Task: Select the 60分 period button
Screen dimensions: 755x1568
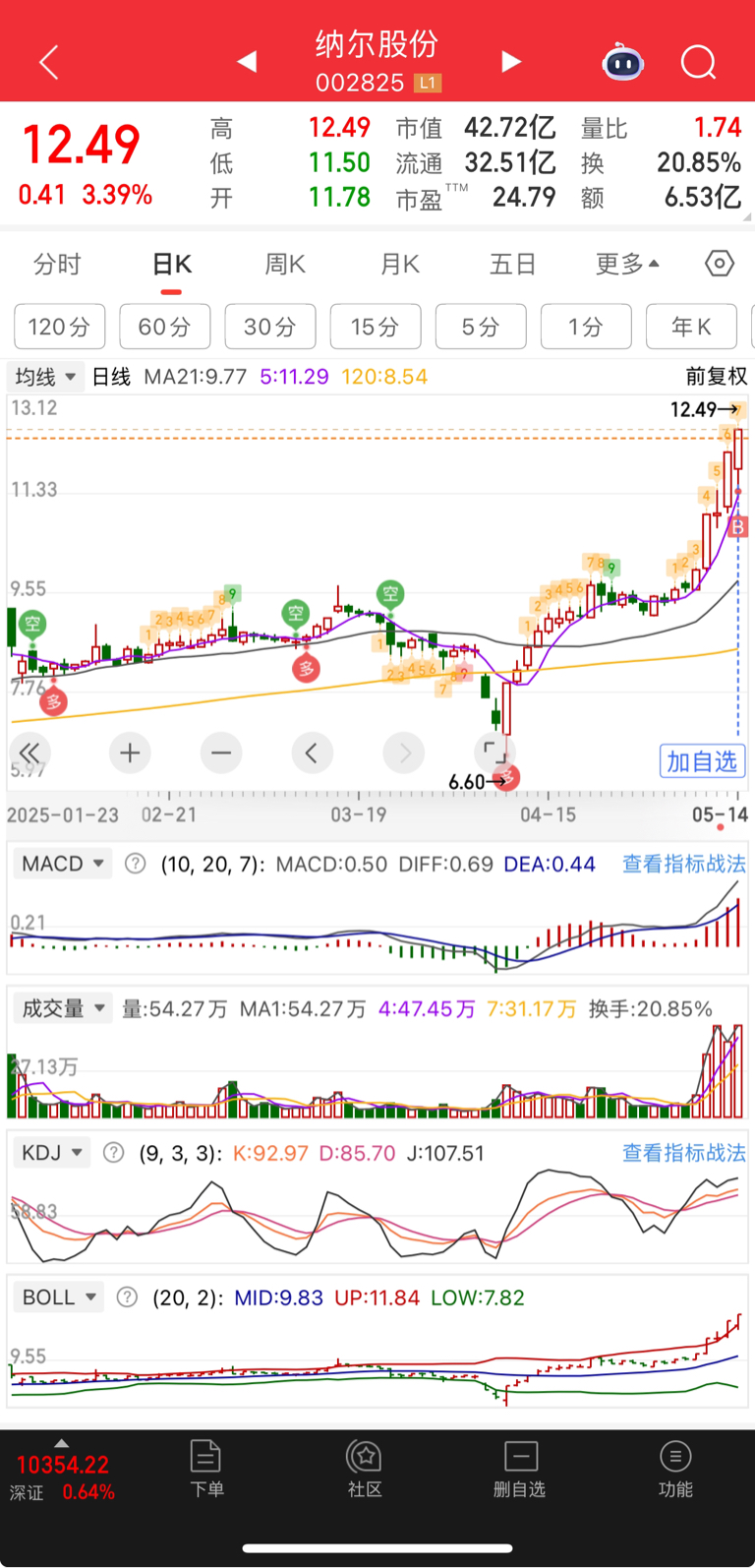Action: coord(165,327)
